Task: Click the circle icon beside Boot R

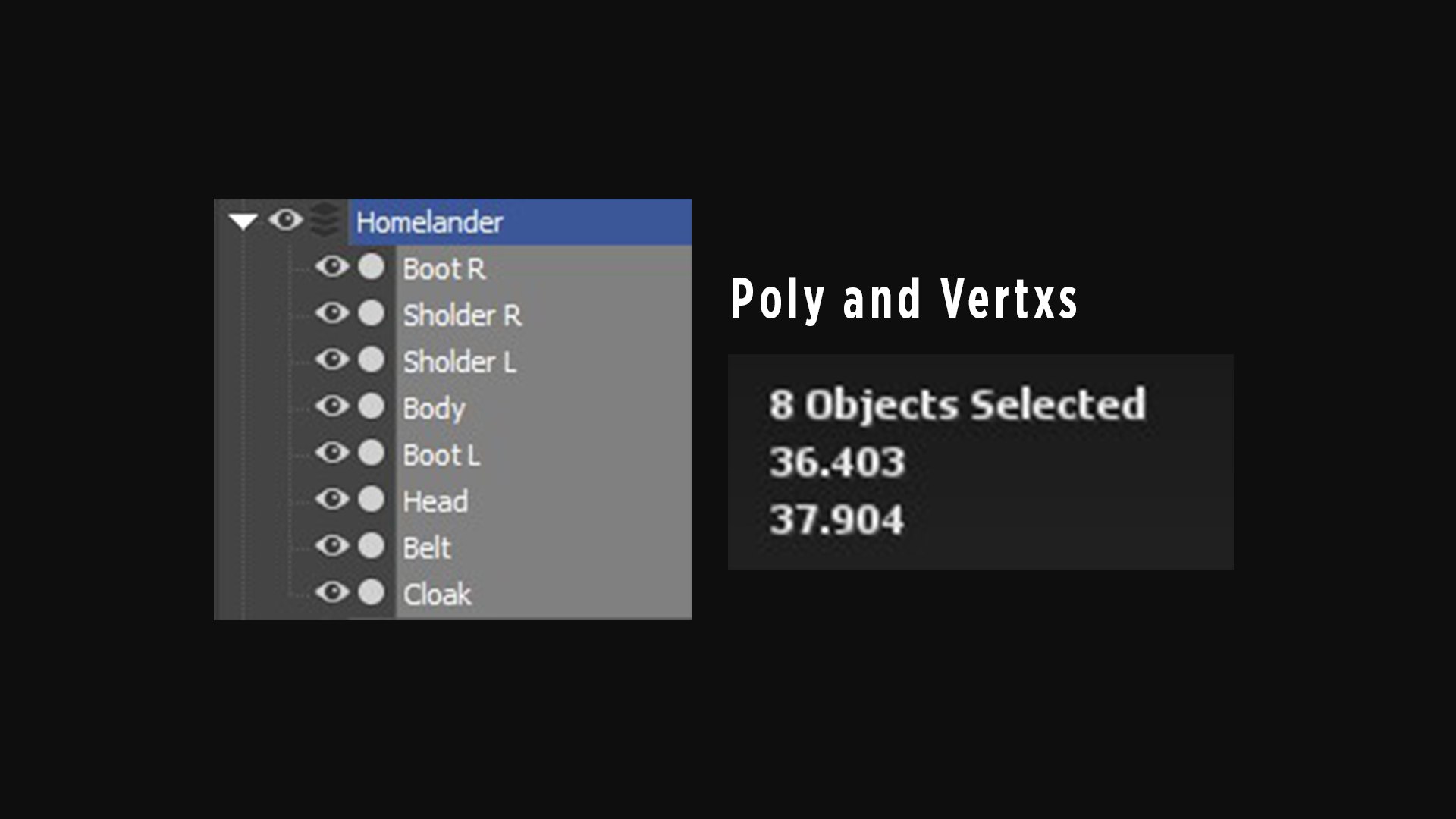Action: (372, 267)
